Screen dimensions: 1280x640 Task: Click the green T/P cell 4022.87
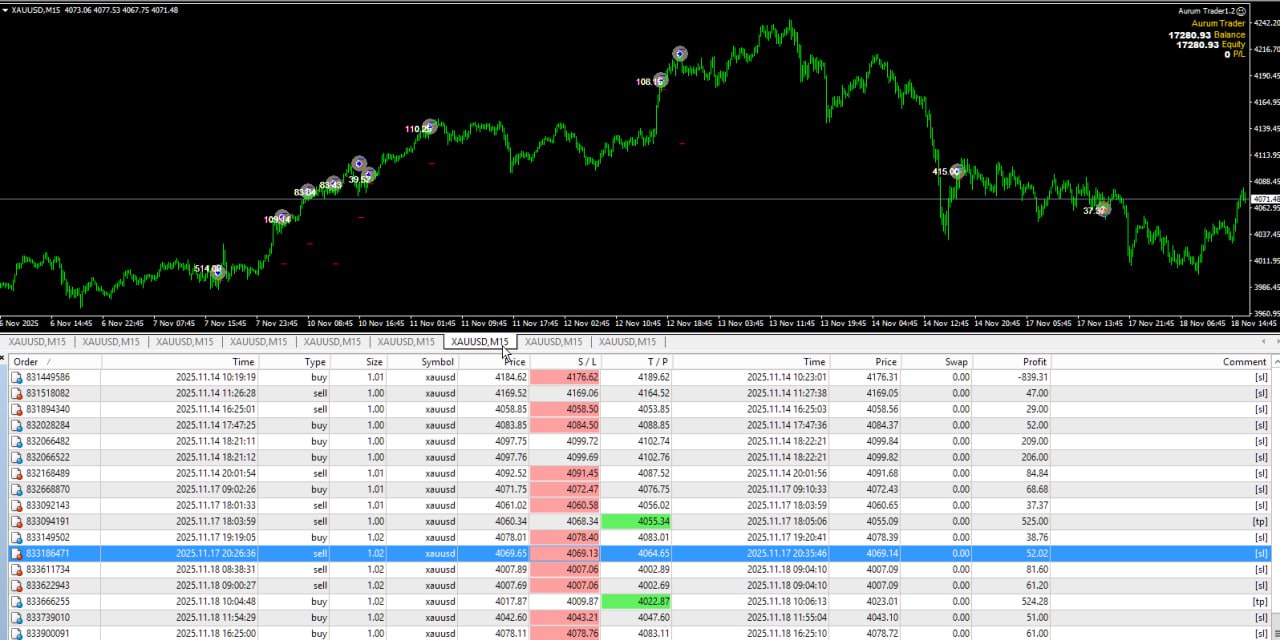click(637, 602)
